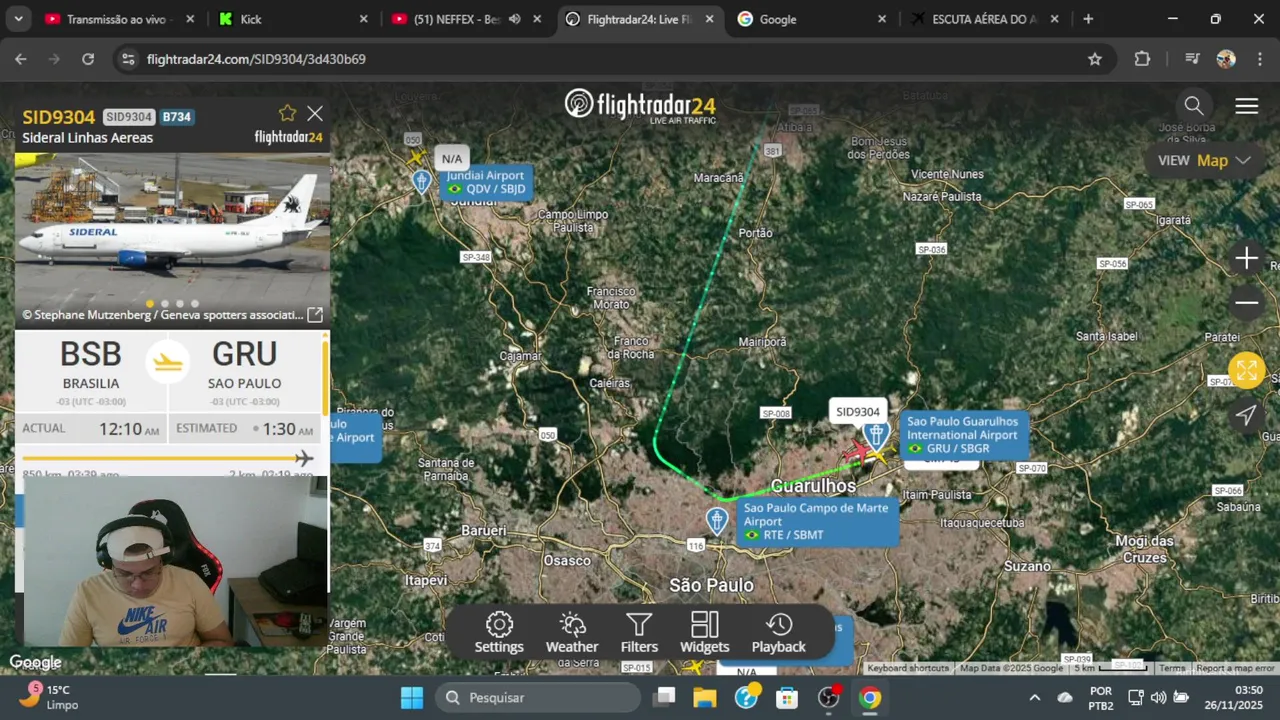Click the BSB Brasilia departure airport
This screenshot has height=720, width=1280.
(x=91, y=366)
